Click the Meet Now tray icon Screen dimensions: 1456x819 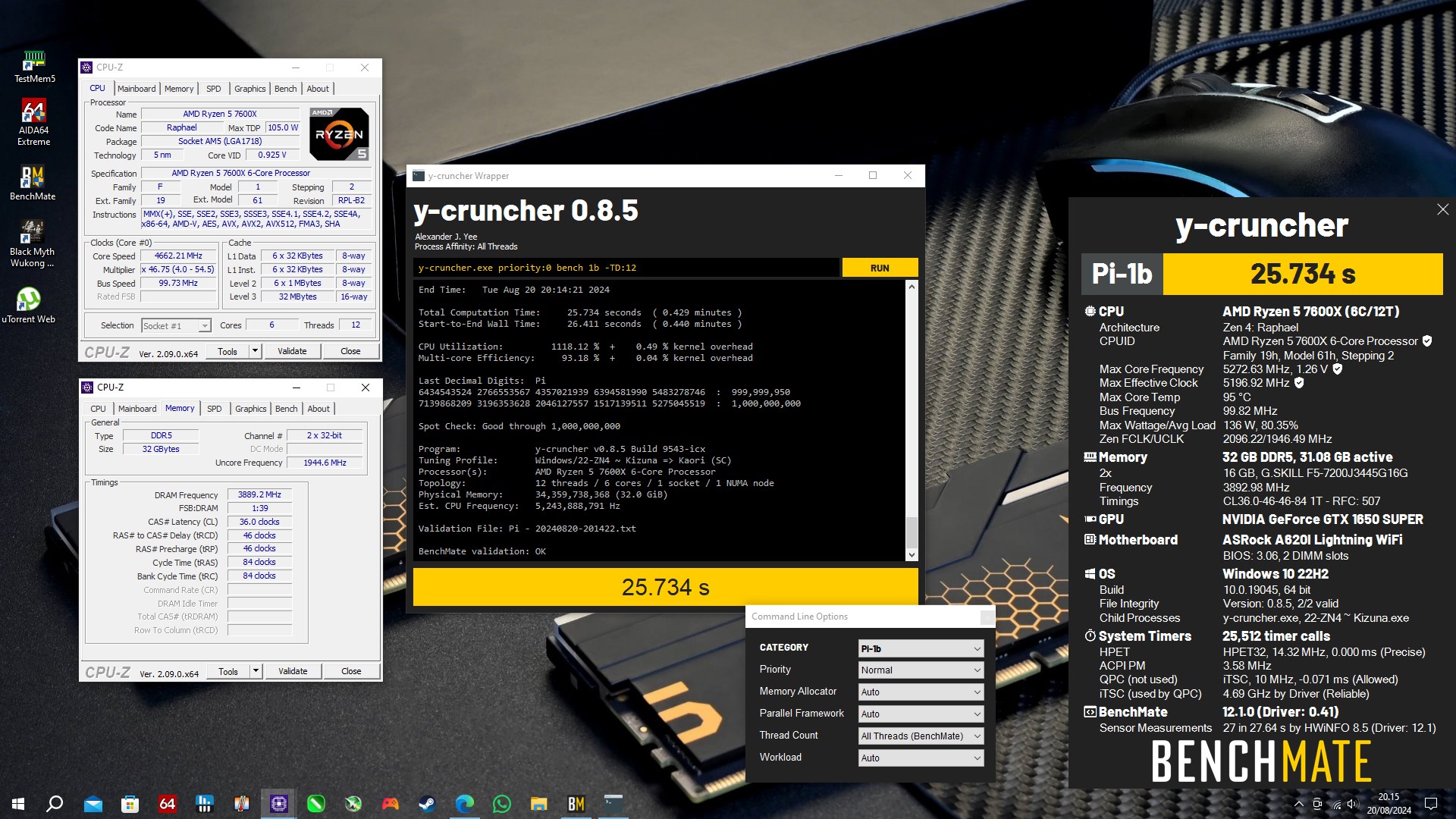tap(1317, 804)
